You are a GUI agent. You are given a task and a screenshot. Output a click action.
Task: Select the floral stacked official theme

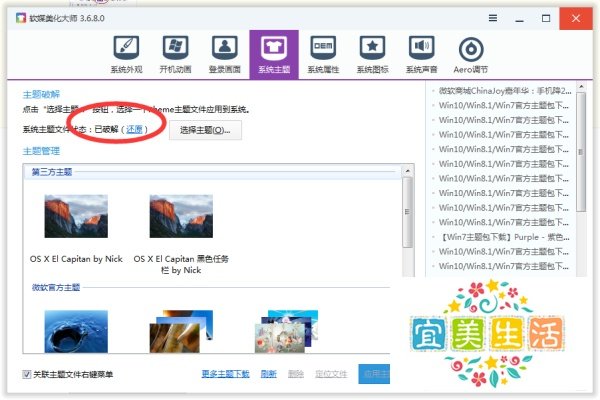point(286,331)
